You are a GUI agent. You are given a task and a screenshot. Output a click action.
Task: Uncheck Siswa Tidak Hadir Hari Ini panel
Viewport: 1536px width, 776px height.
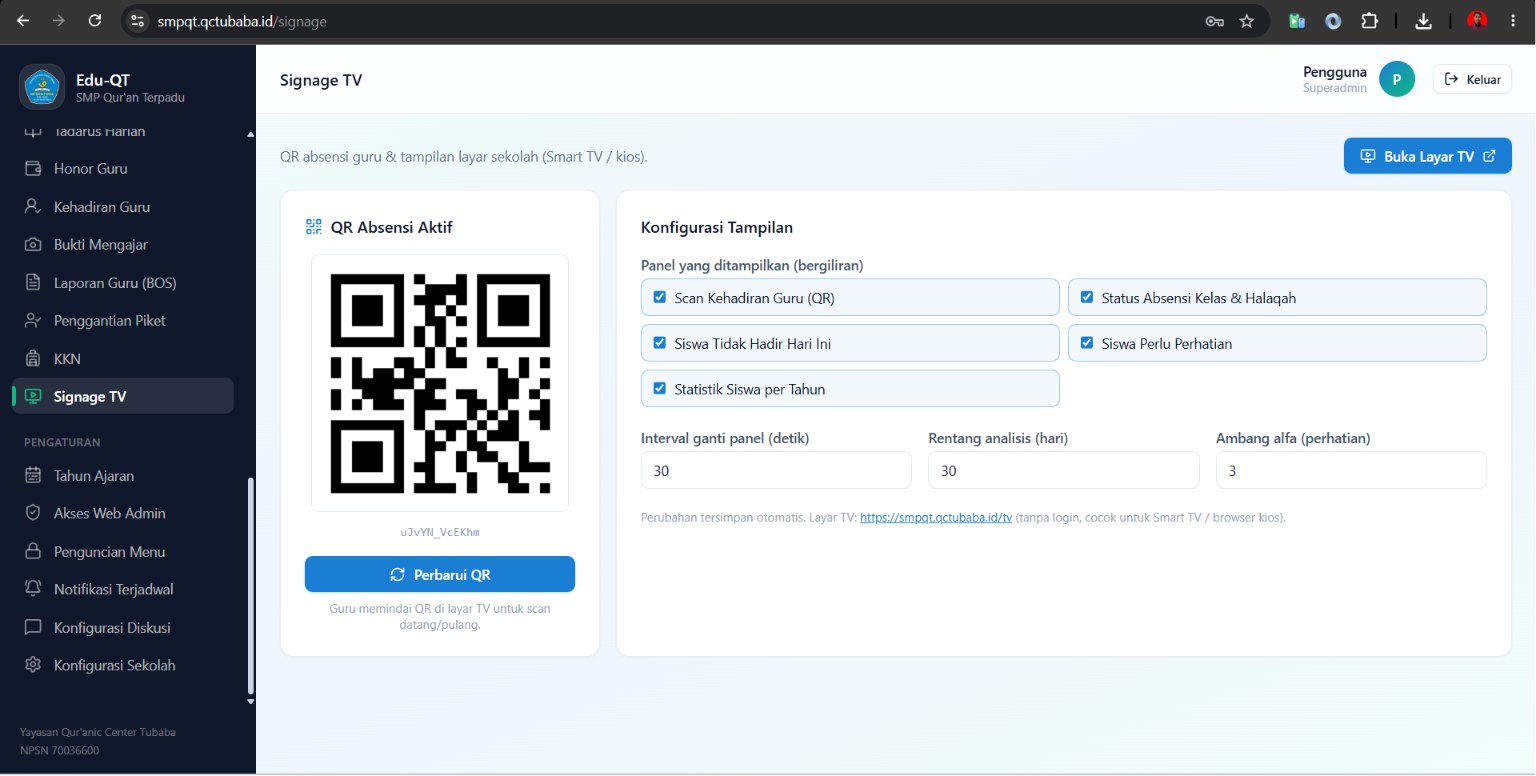(659, 342)
